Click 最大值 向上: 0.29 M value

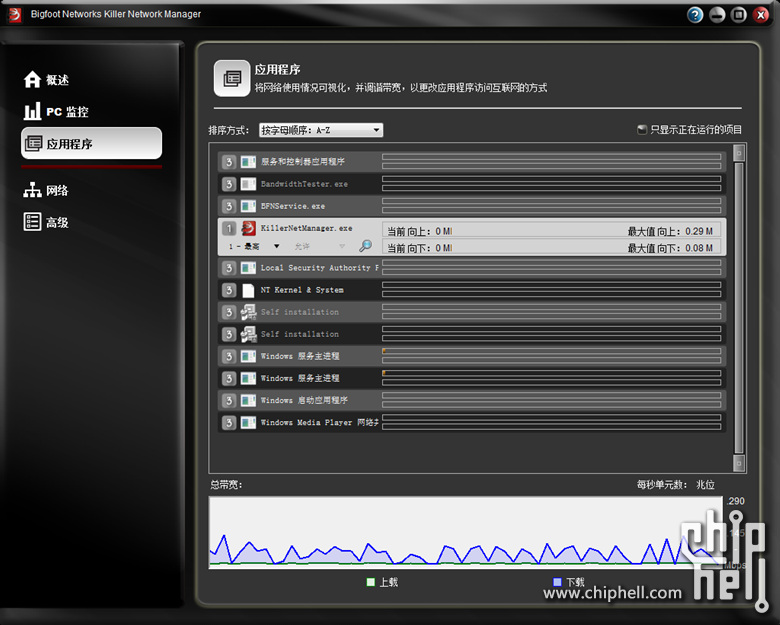tap(670, 231)
